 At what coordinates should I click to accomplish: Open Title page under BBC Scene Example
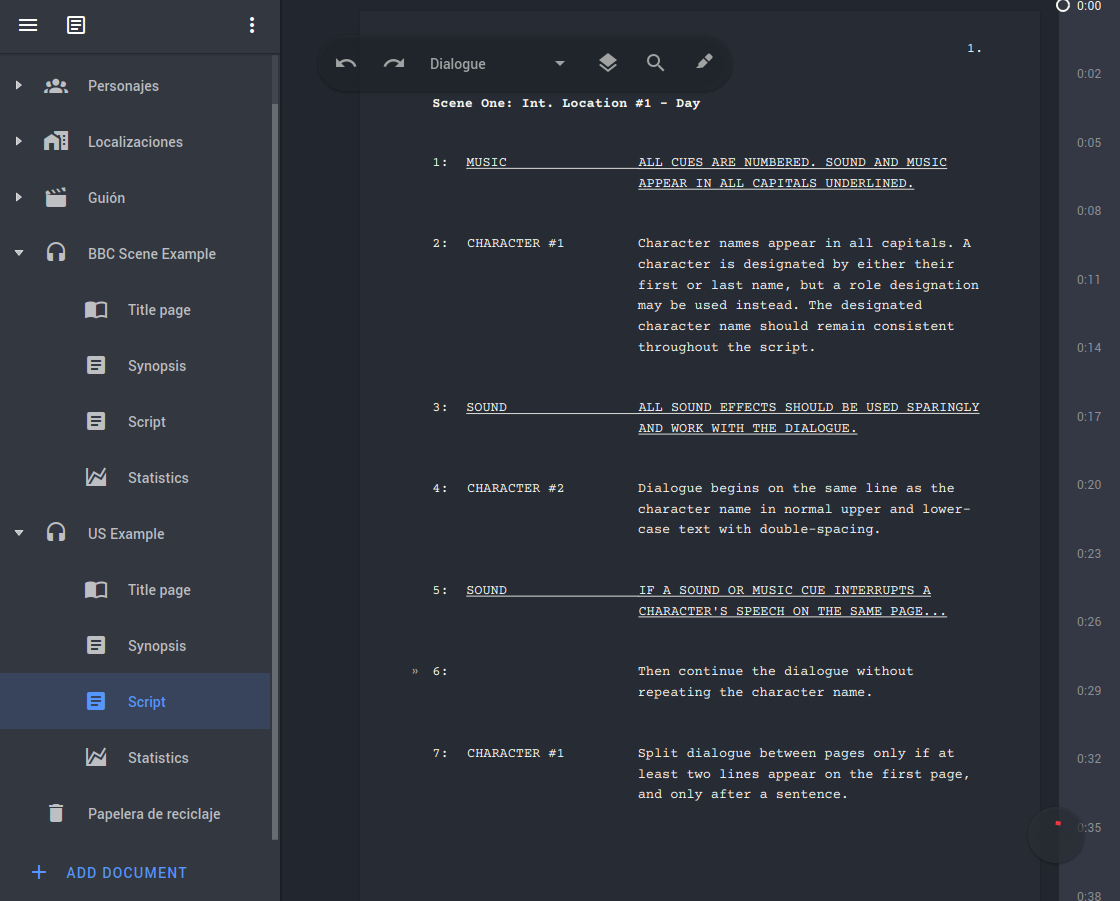click(x=135, y=309)
